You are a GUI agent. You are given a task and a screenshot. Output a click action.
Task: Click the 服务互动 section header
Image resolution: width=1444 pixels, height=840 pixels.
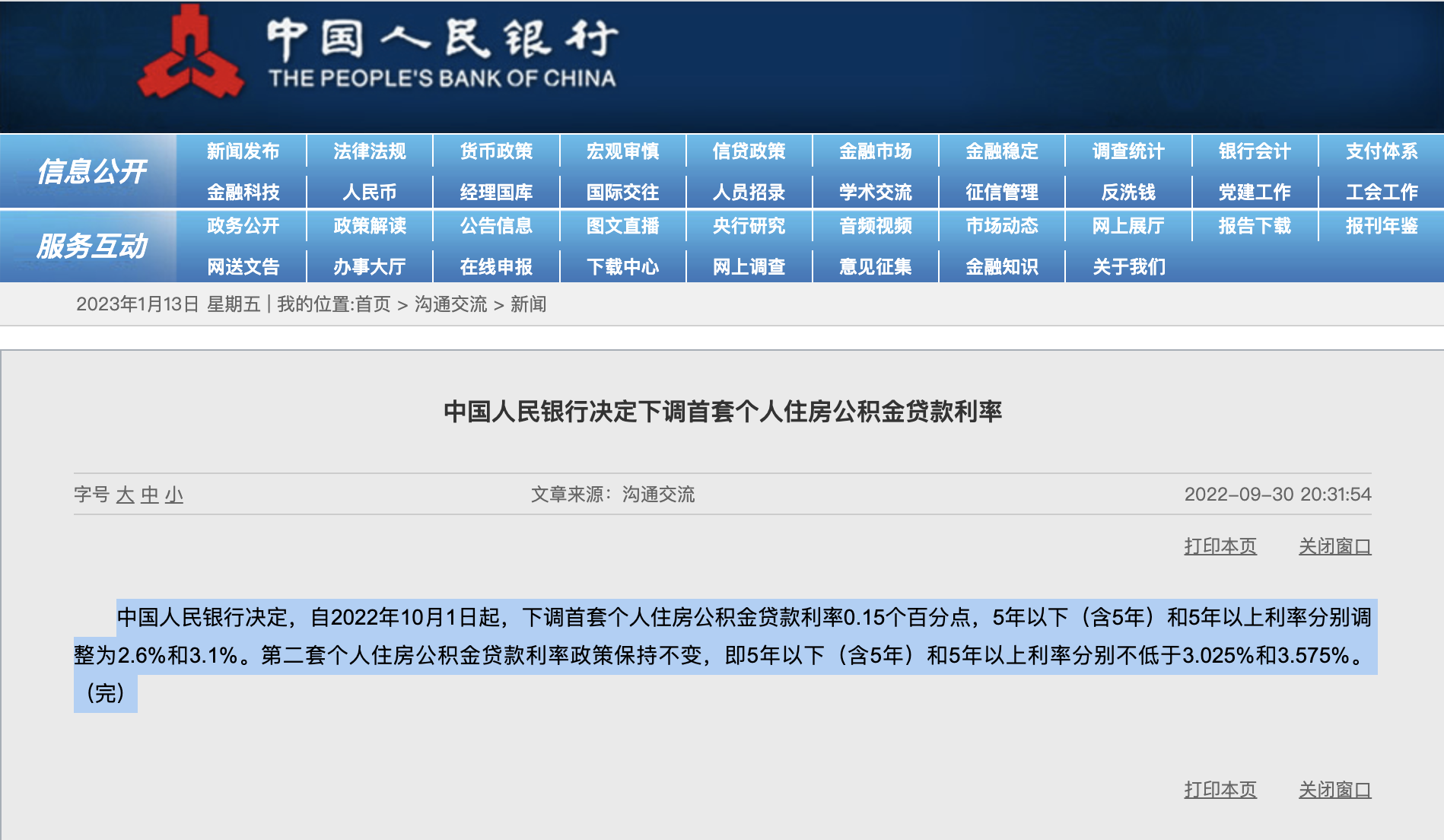point(91,246)
